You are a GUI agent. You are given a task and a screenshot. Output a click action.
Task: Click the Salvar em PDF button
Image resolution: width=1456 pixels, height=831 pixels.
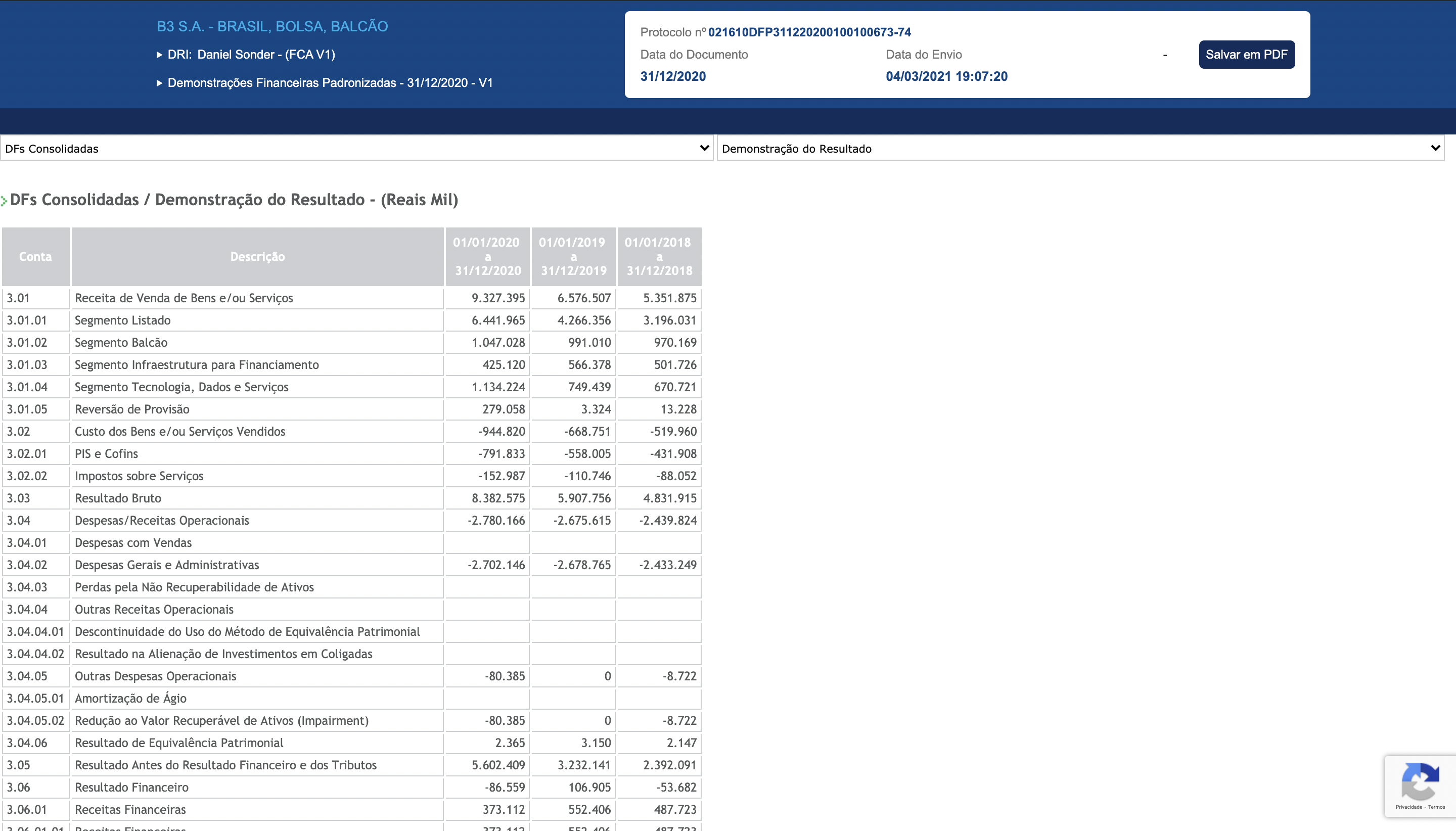point(1246,55)
